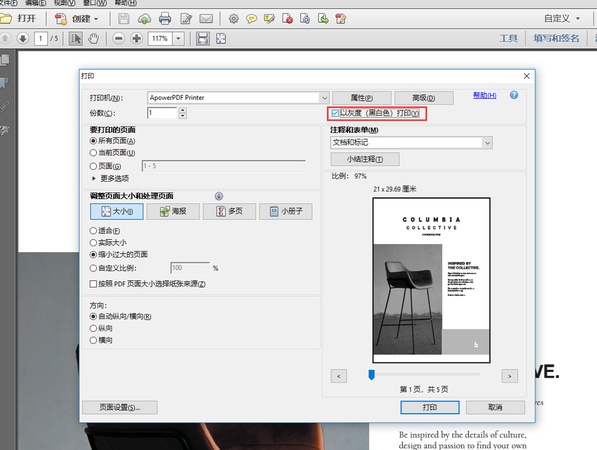This screenshot has width=597, height=450.
Task: Select the 页面 range radio button
Action: [93, 166]
